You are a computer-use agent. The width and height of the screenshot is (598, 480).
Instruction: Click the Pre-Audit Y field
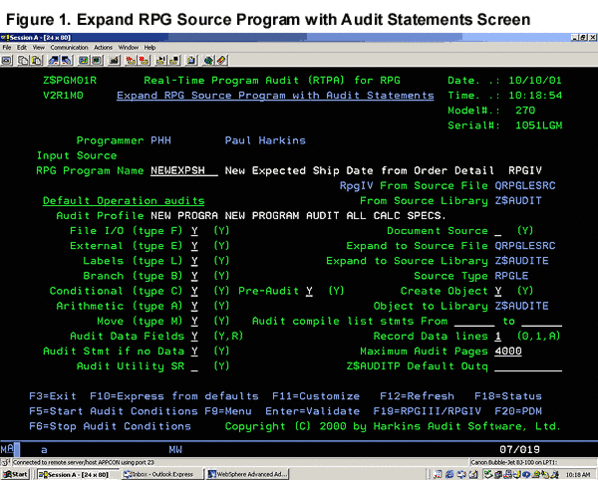pyautogui.click(x=309, y=291)
